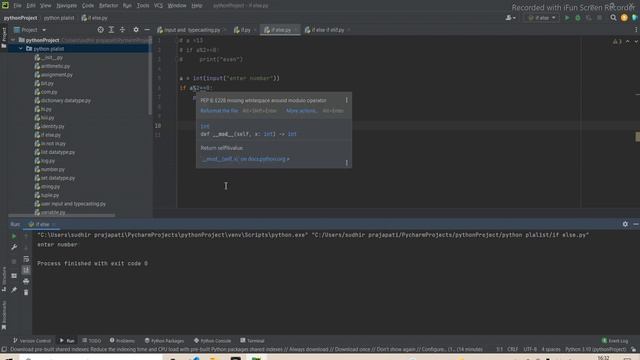Image resolution: width=640 pixels, height=360 pixels.
Task: Open the Navigate menu
Action: 67,6
